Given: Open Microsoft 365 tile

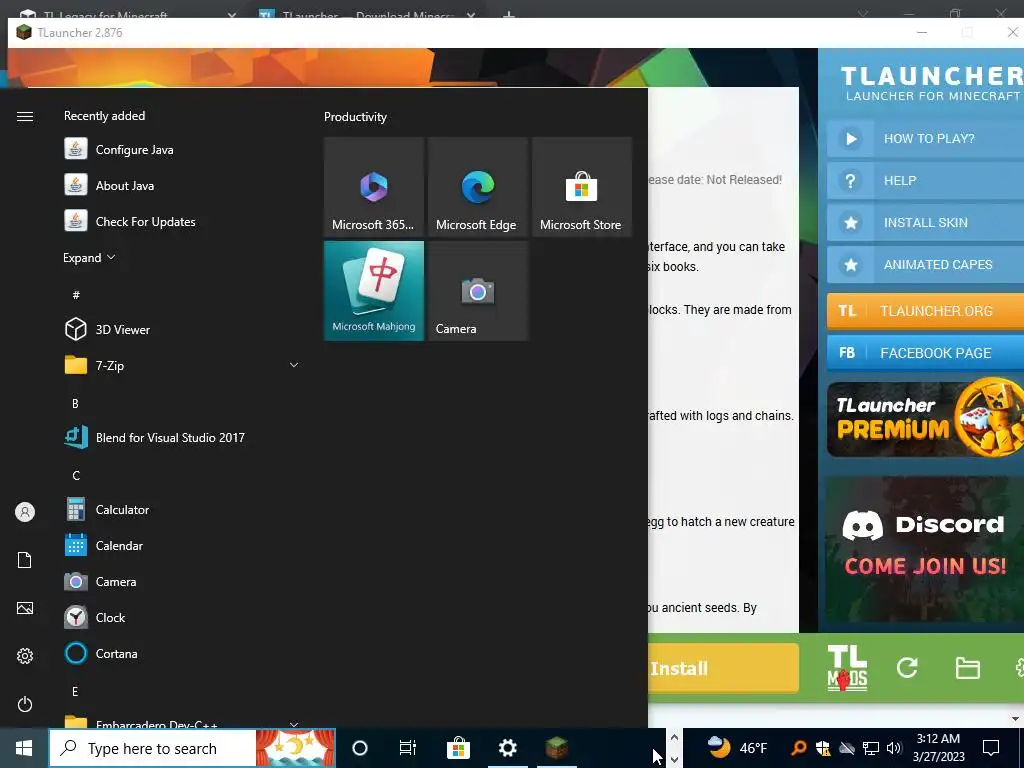Looking at the screenshot, I should 374,187.
